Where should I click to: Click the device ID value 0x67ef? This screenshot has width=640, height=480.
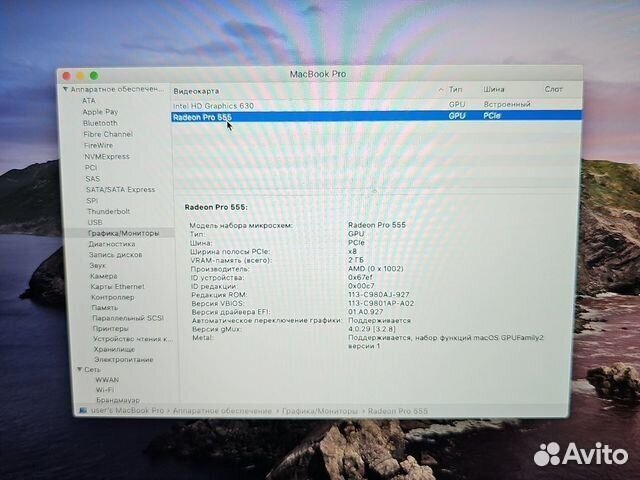[x=360, y=277]
